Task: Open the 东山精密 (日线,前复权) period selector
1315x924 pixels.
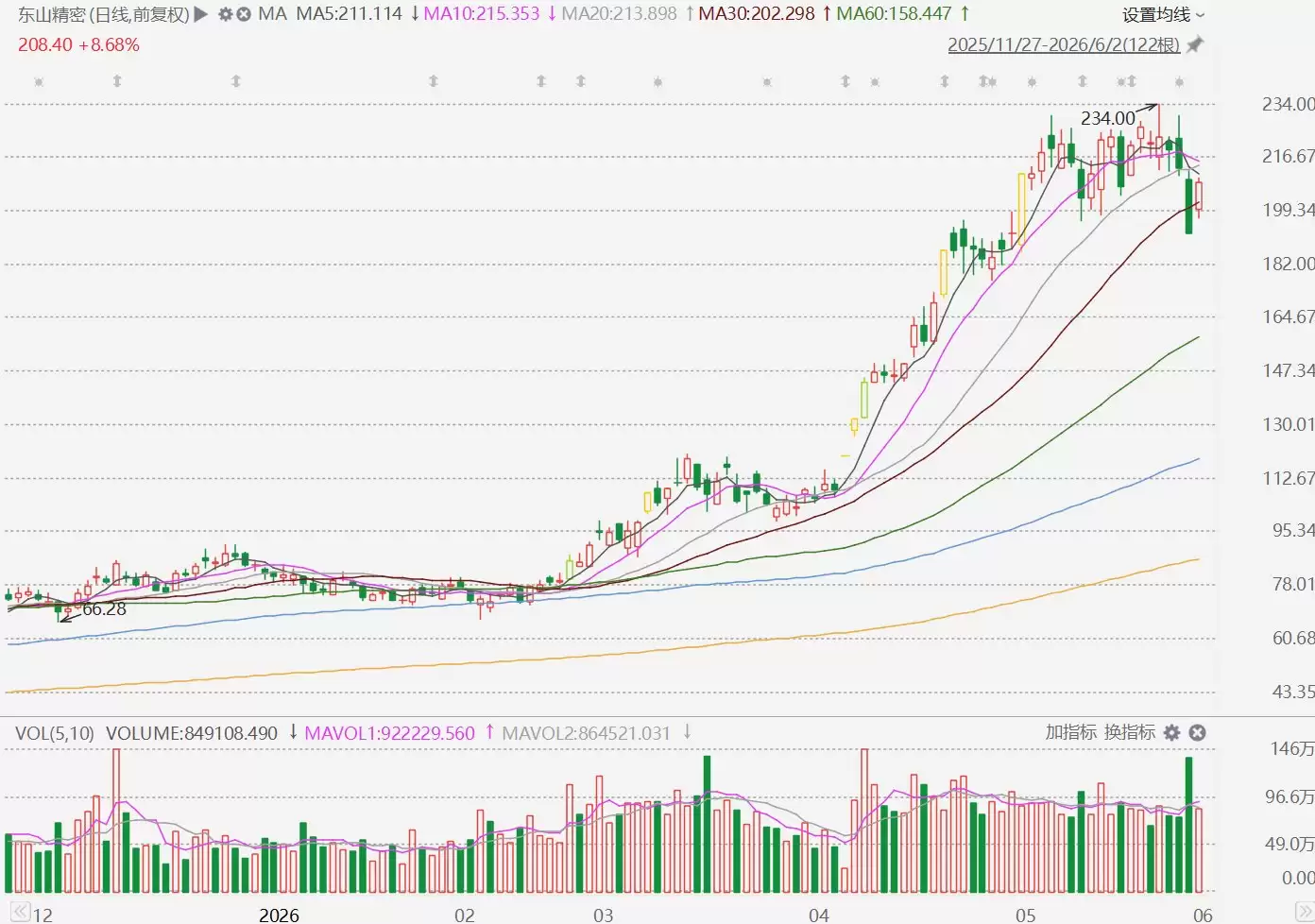Action: coord(104,14)
